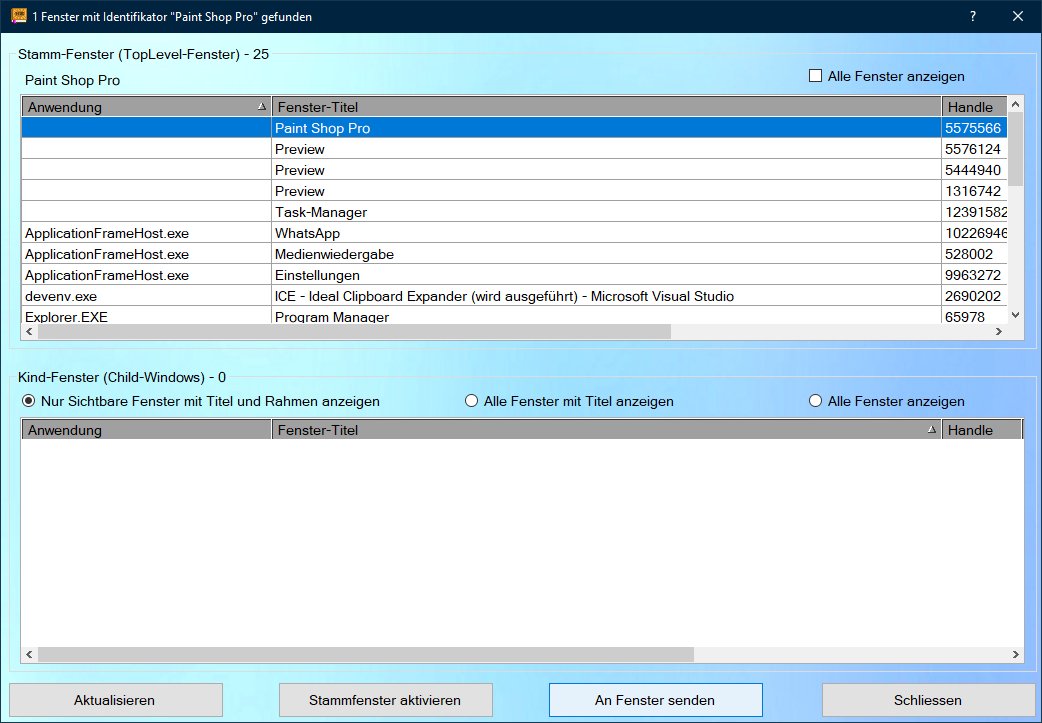Sort child list by Handle header
Screen dimensions: 1042x723
tap(982, 430)
